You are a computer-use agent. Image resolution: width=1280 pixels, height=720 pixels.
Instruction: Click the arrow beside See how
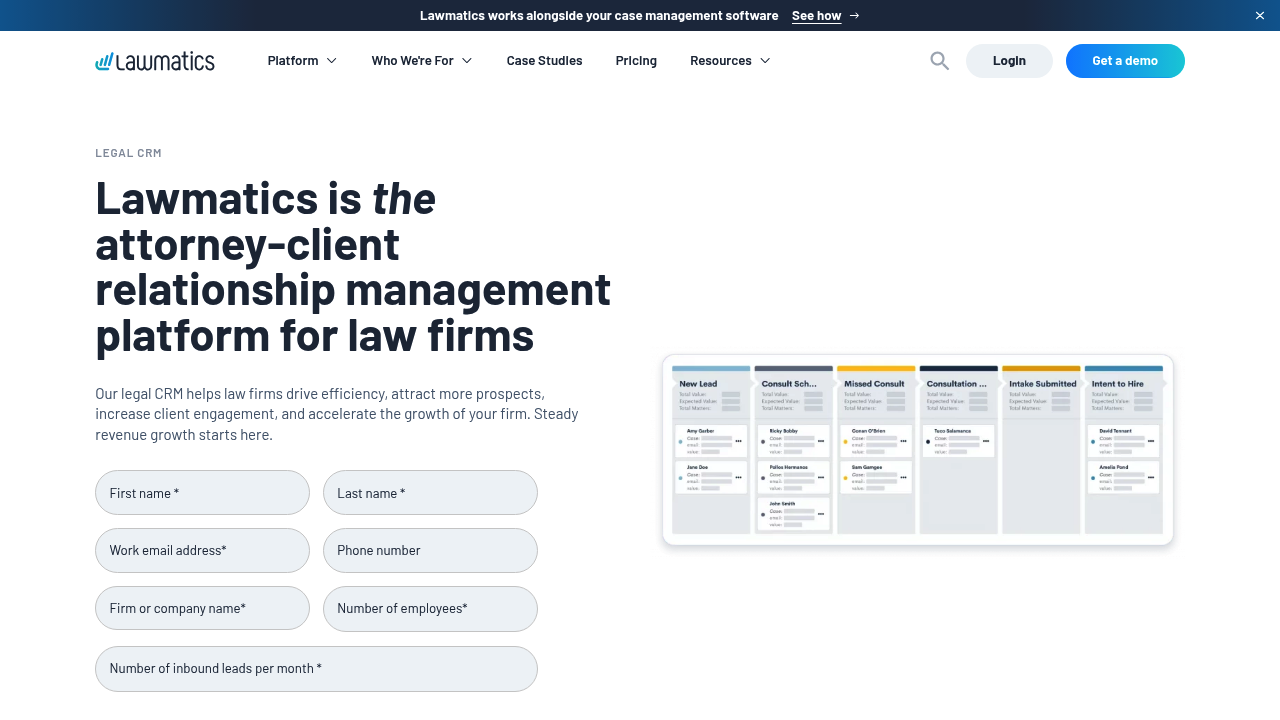point(854,15)
